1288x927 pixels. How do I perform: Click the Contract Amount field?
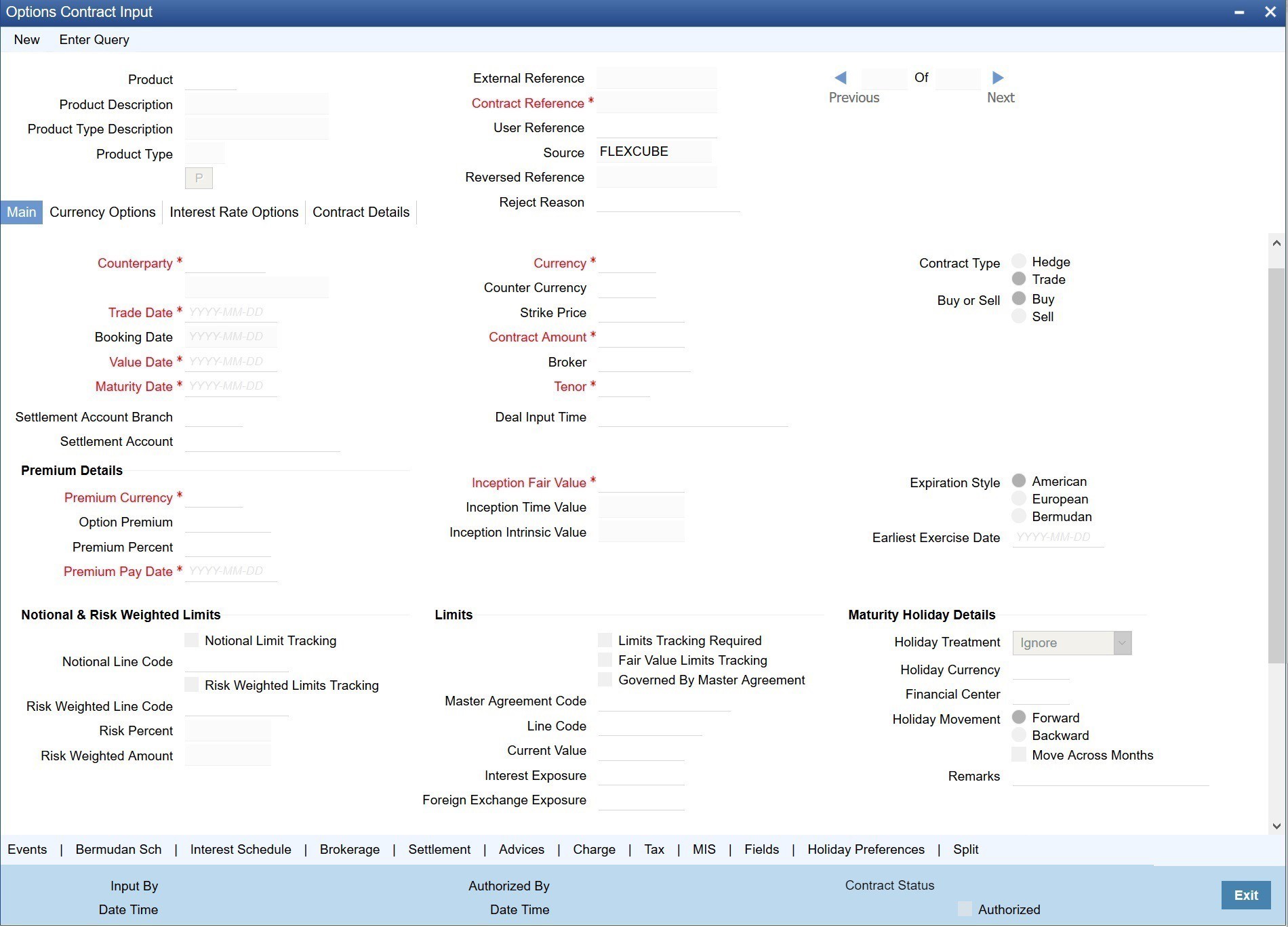click(x=641, y=337)
